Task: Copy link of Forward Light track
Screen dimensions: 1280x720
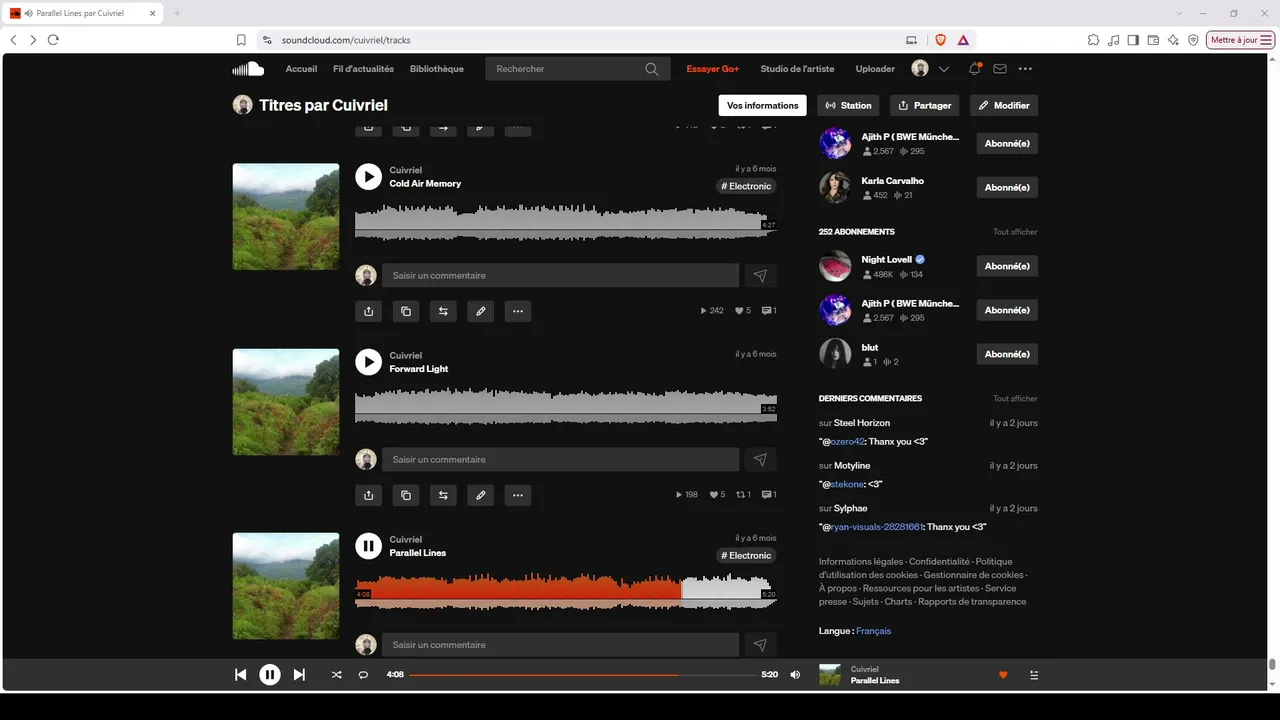Action: pos(405,495)
